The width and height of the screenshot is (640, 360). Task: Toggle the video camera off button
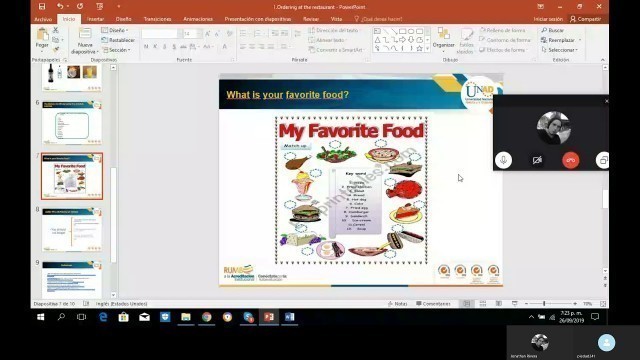click(x=537, y=160)
